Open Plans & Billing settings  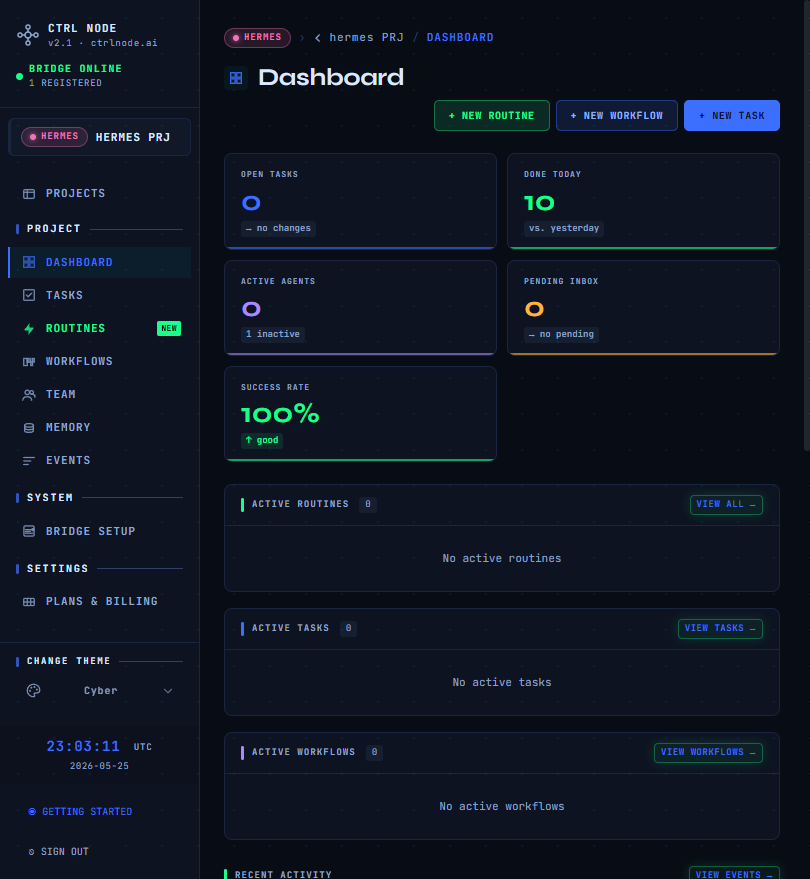click(x=100, y=601)
